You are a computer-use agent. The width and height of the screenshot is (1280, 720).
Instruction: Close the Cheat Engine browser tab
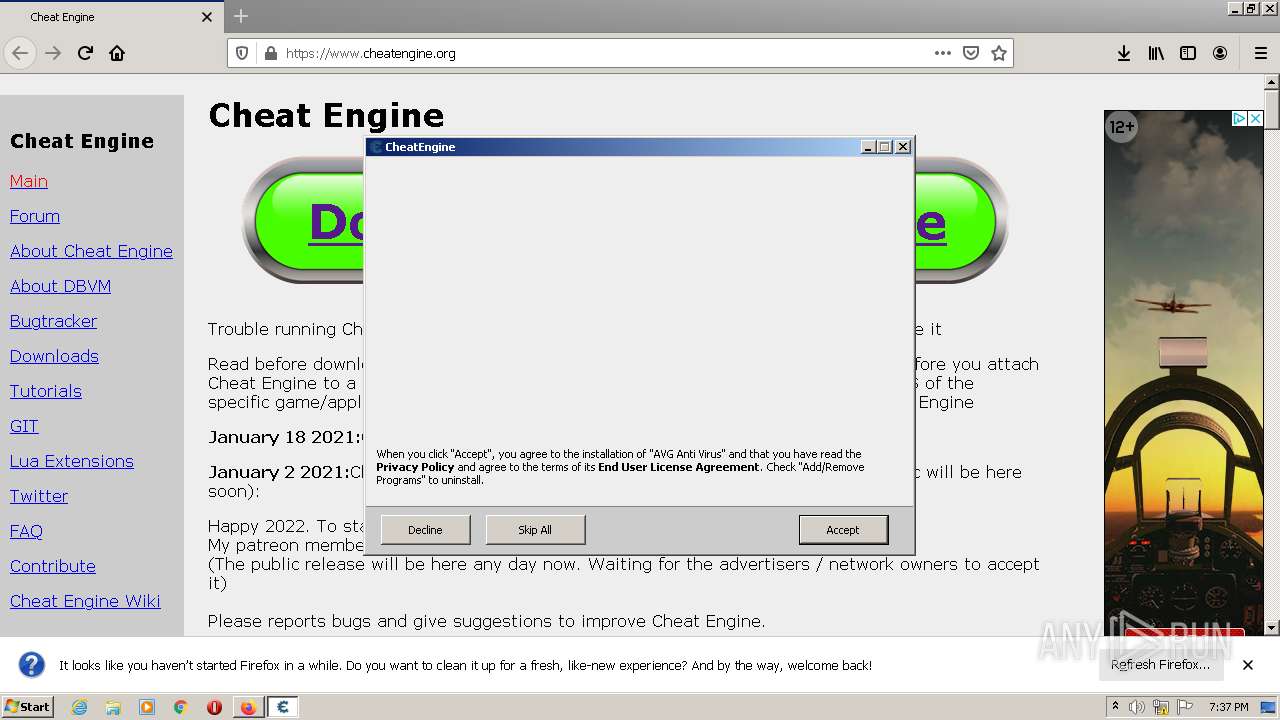207,17
